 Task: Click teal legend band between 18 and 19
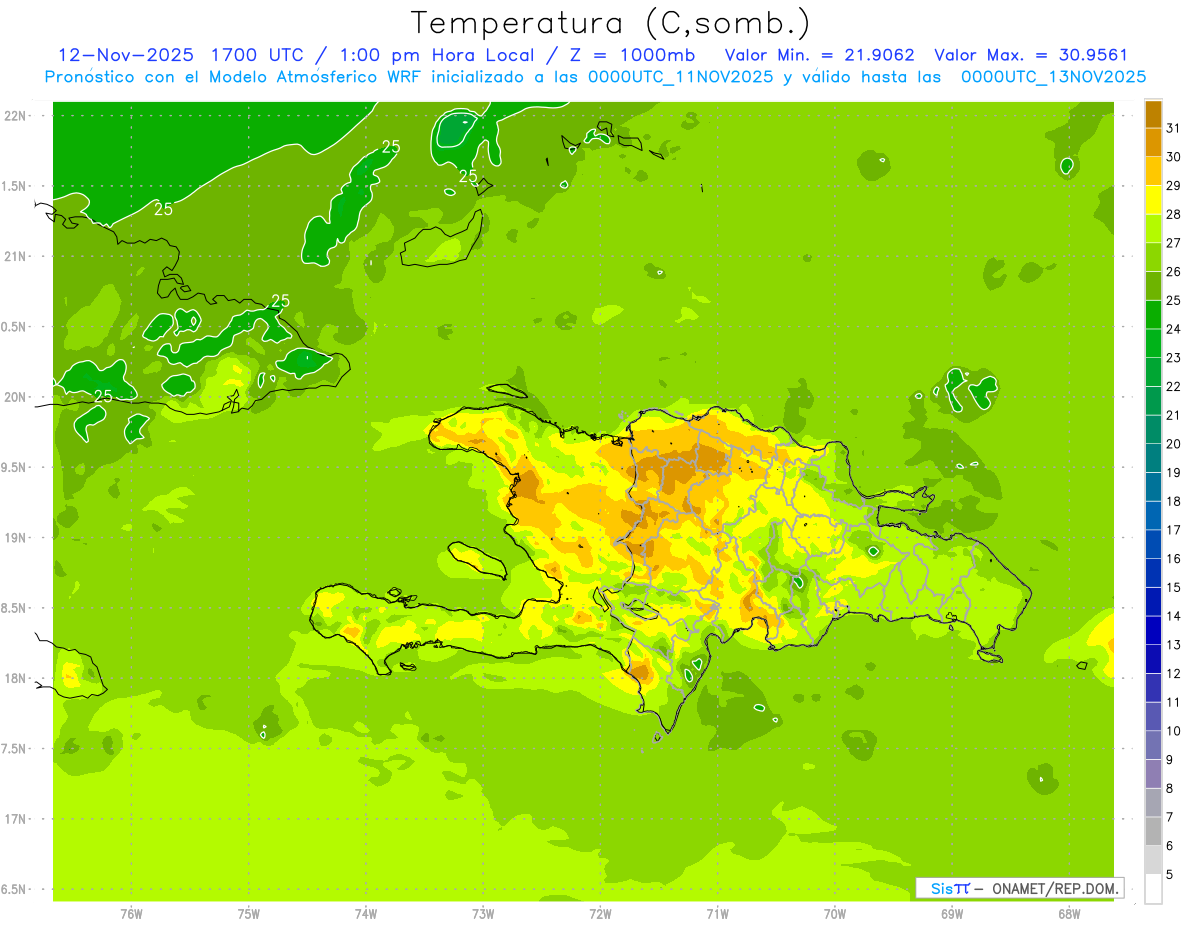point(1153,487)
